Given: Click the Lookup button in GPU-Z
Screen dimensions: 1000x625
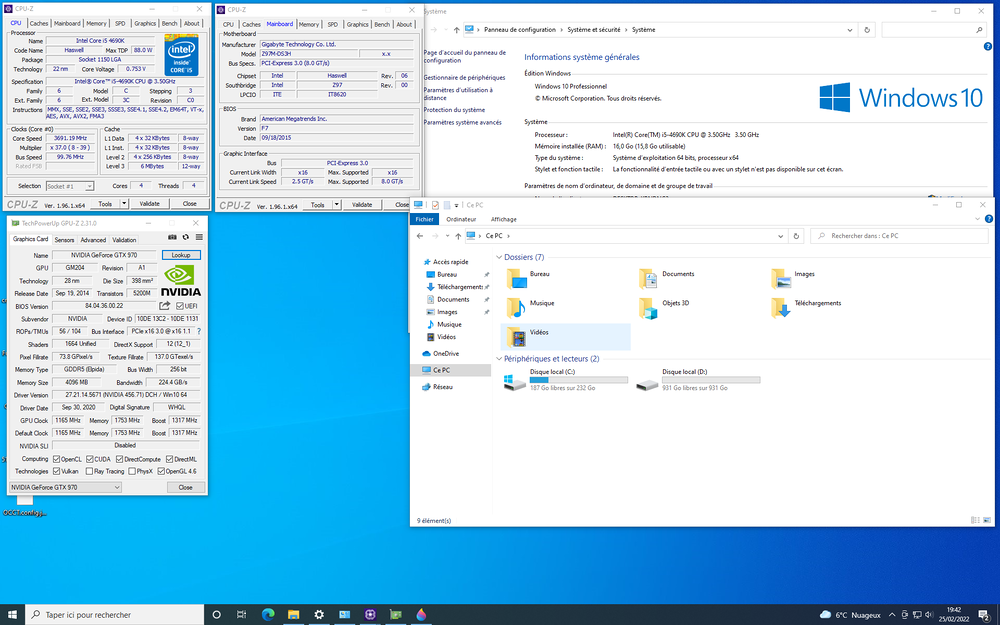Looking at the screenshot, I should click(181, 255).
